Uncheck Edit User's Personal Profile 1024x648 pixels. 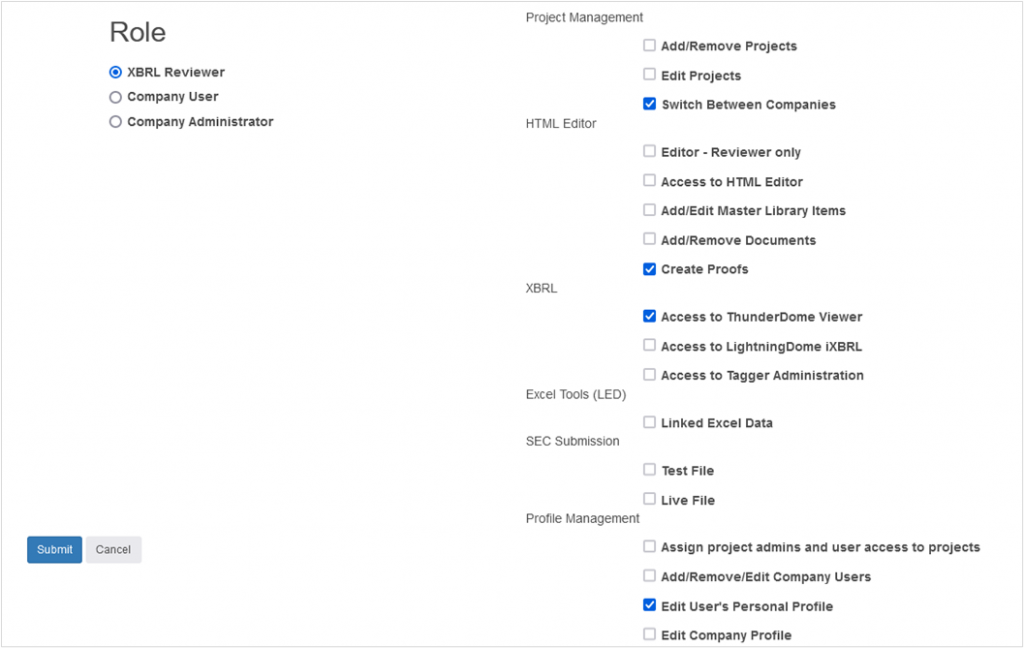650,605
